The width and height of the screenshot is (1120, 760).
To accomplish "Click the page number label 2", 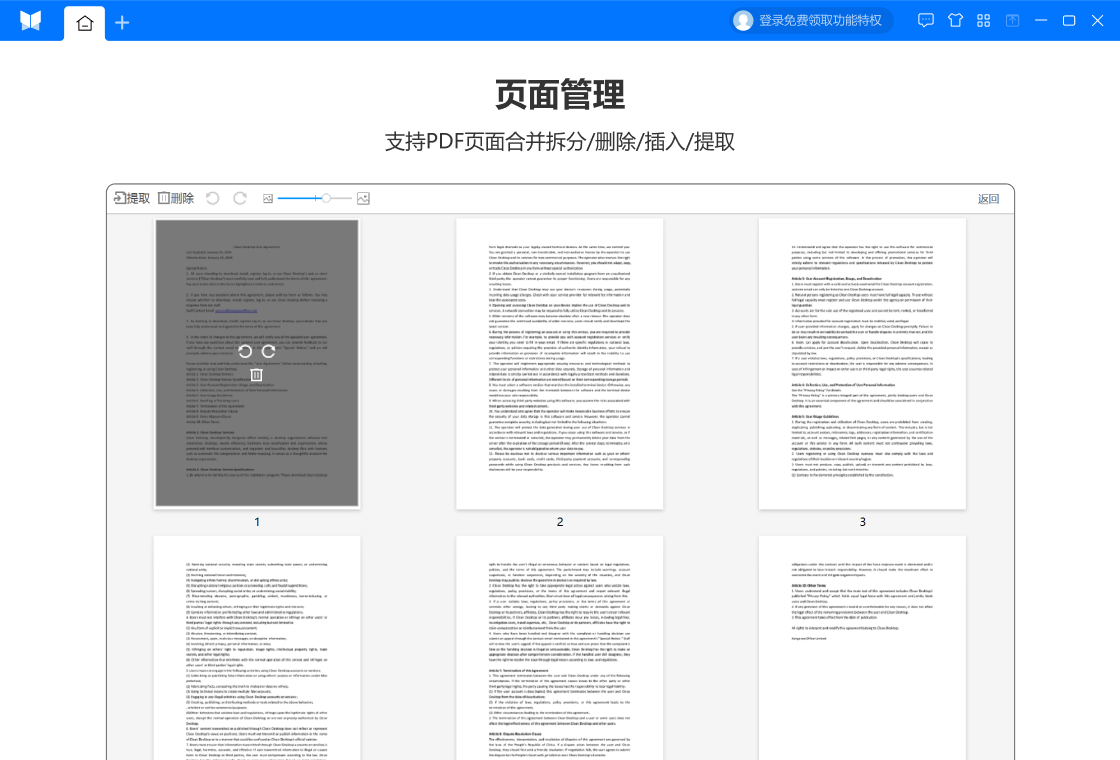I will [560, 522].
